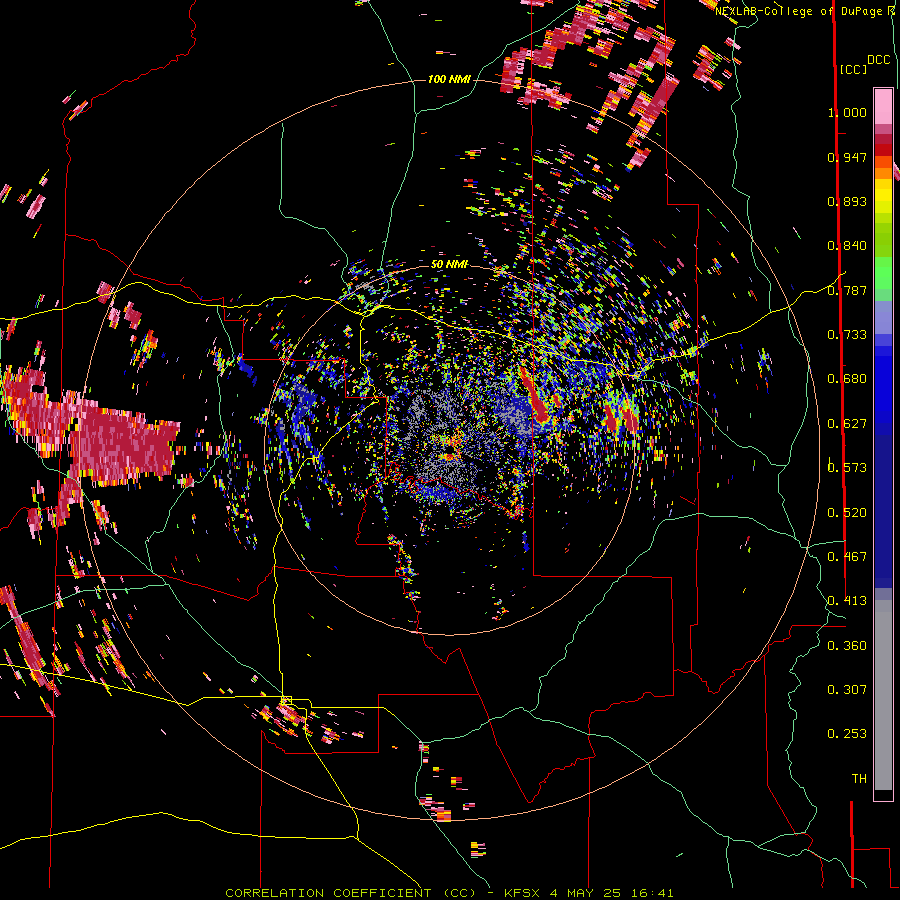Click the 0.520 color scale value
Viewport: 900px width, 900px height.
(x=847, y=513)
